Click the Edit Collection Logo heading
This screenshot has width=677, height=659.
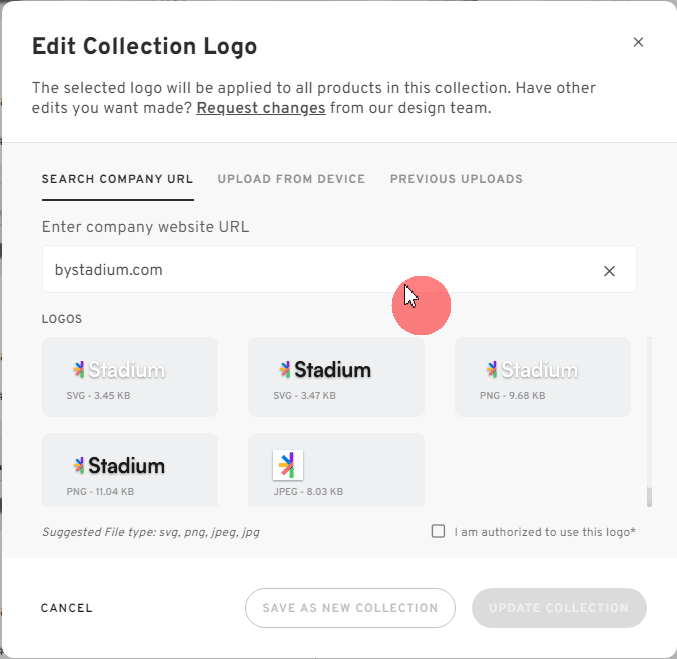click(145, 47)
